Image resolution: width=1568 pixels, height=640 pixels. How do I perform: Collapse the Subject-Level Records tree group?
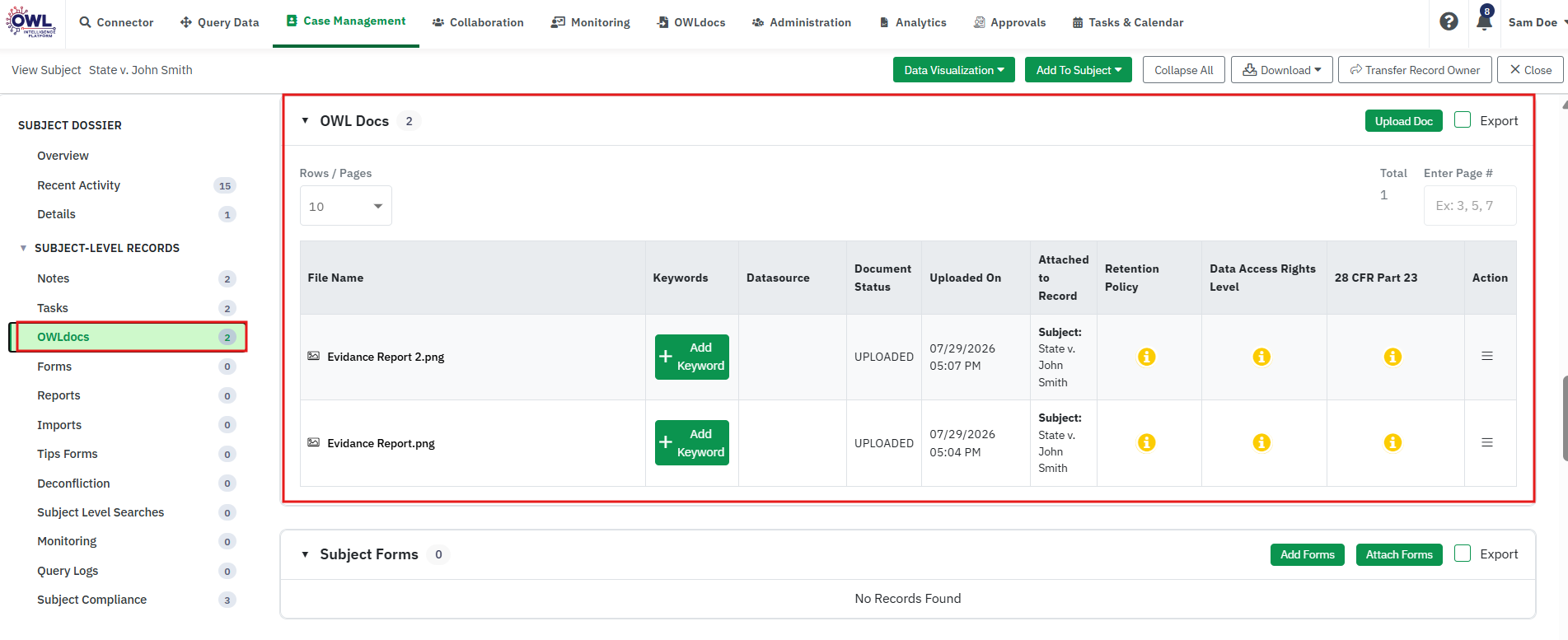[x=23, y=248]
